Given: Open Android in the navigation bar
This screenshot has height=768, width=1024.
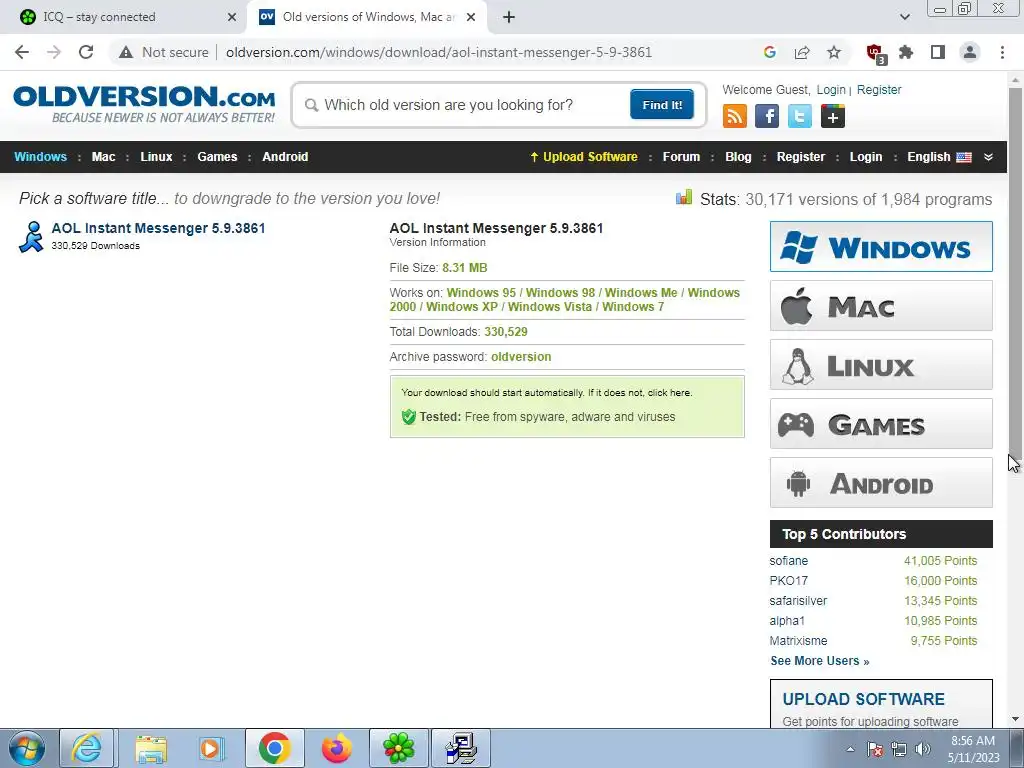Looking at the screenshot, I should click(285, 157).
